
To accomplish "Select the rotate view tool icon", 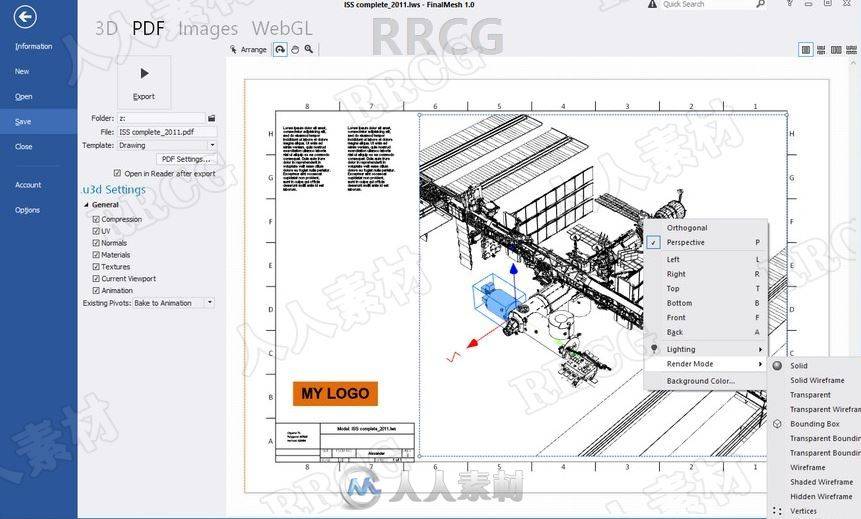I will 280,49.
